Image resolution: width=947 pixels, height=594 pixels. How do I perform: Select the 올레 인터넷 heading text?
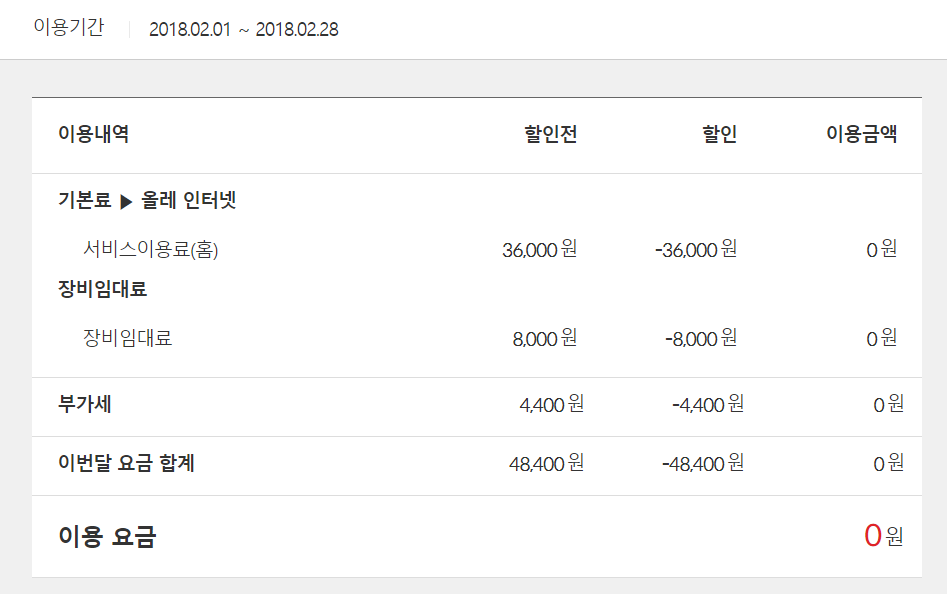pyautogui.click(x=189, y=201)
